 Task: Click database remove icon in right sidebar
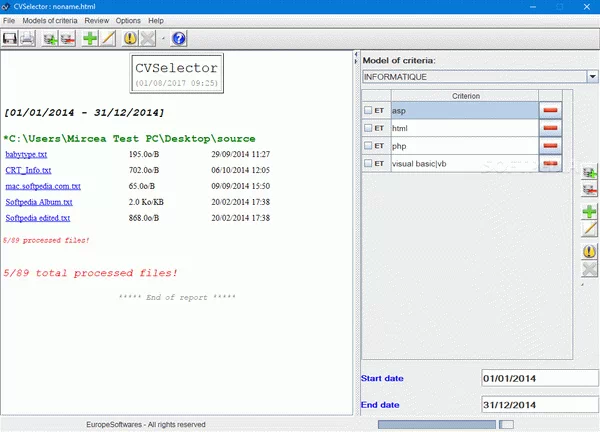589,189
